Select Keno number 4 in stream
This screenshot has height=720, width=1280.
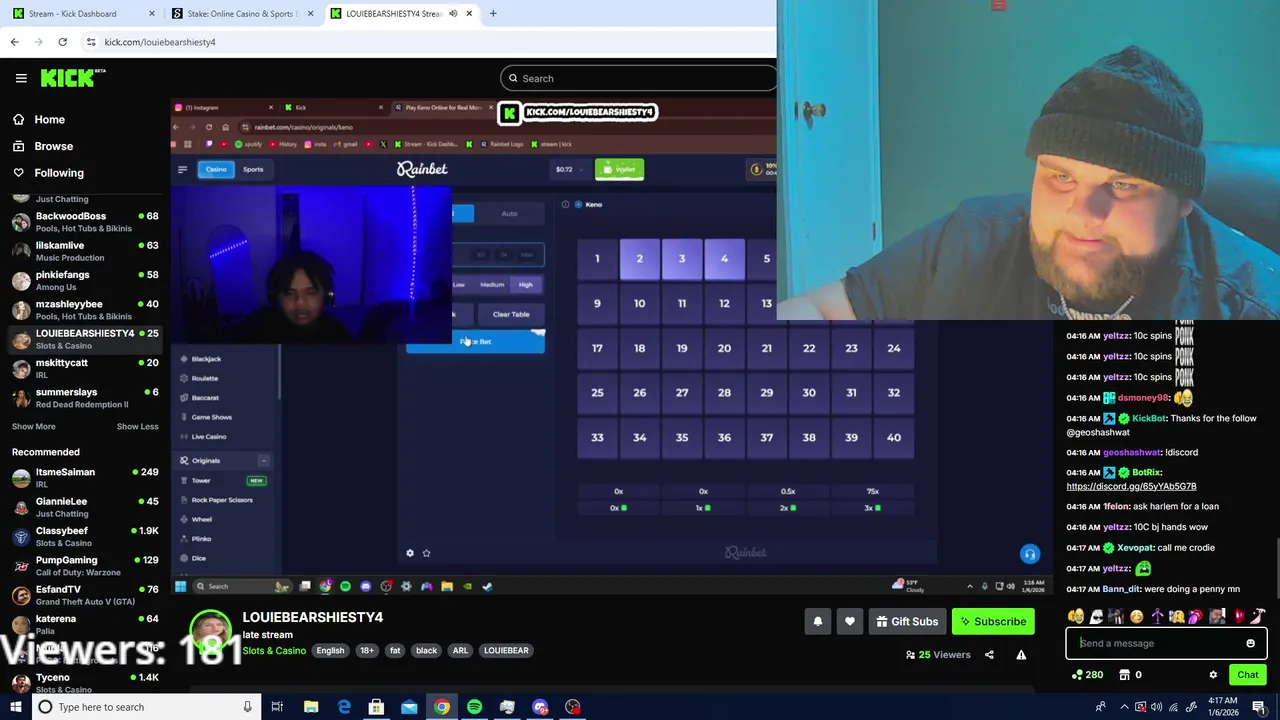pyautogui.click(x=724, y=259)
